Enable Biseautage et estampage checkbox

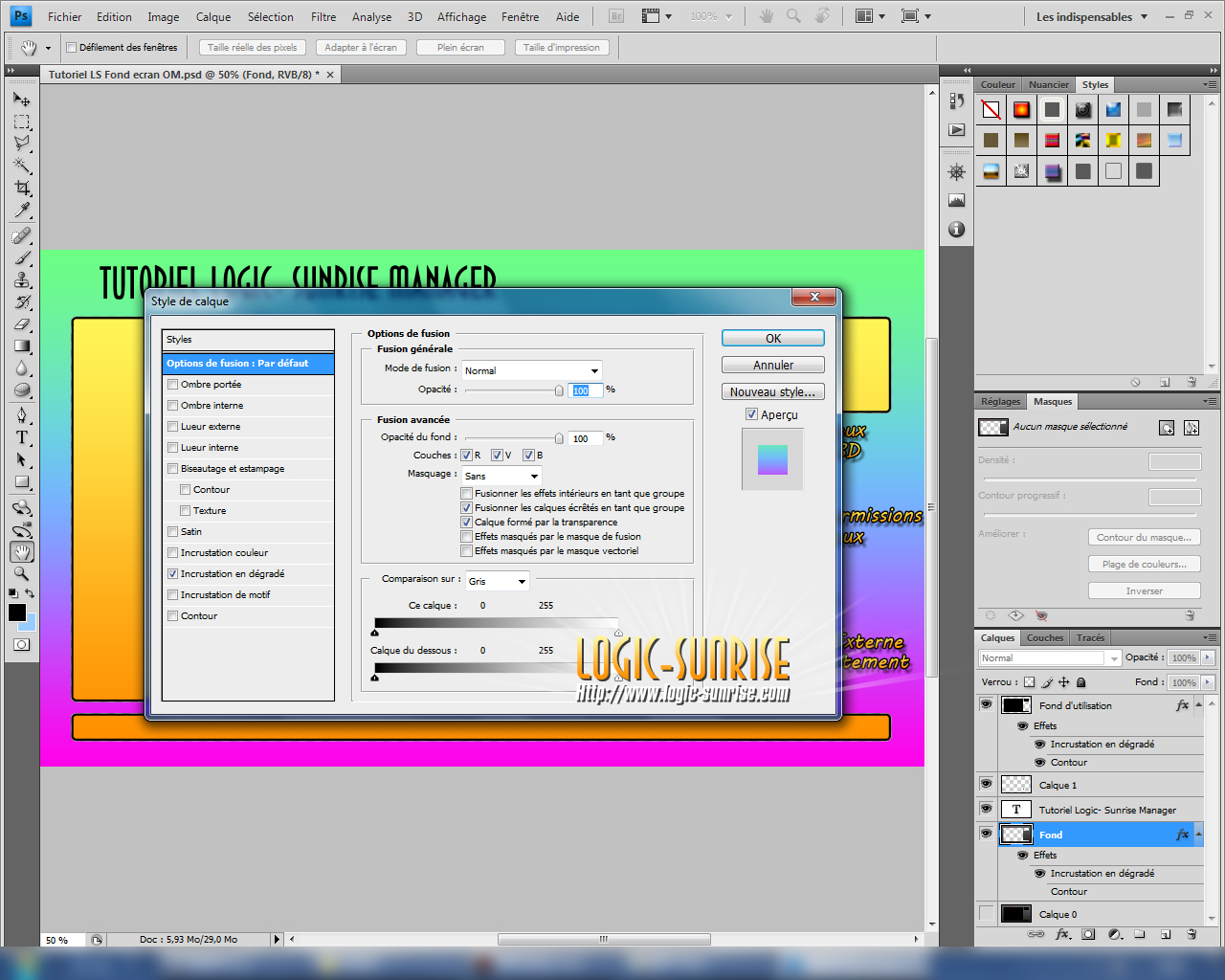coord(173,469)
